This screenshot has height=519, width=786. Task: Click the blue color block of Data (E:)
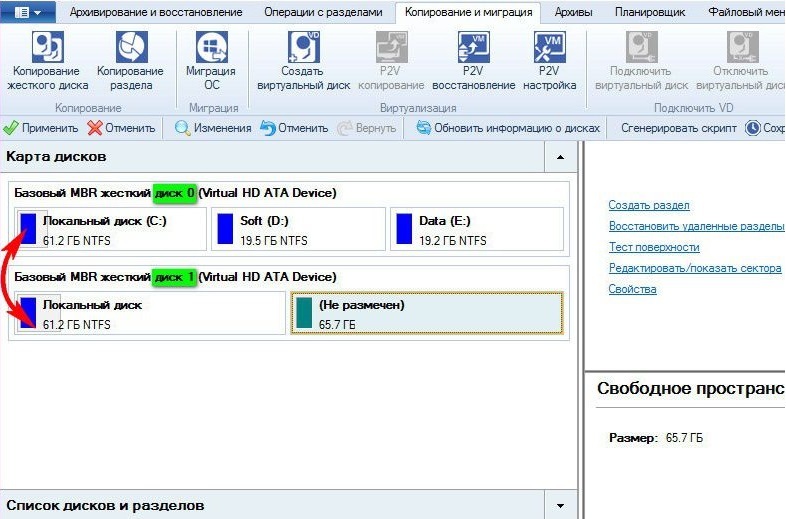404,229
